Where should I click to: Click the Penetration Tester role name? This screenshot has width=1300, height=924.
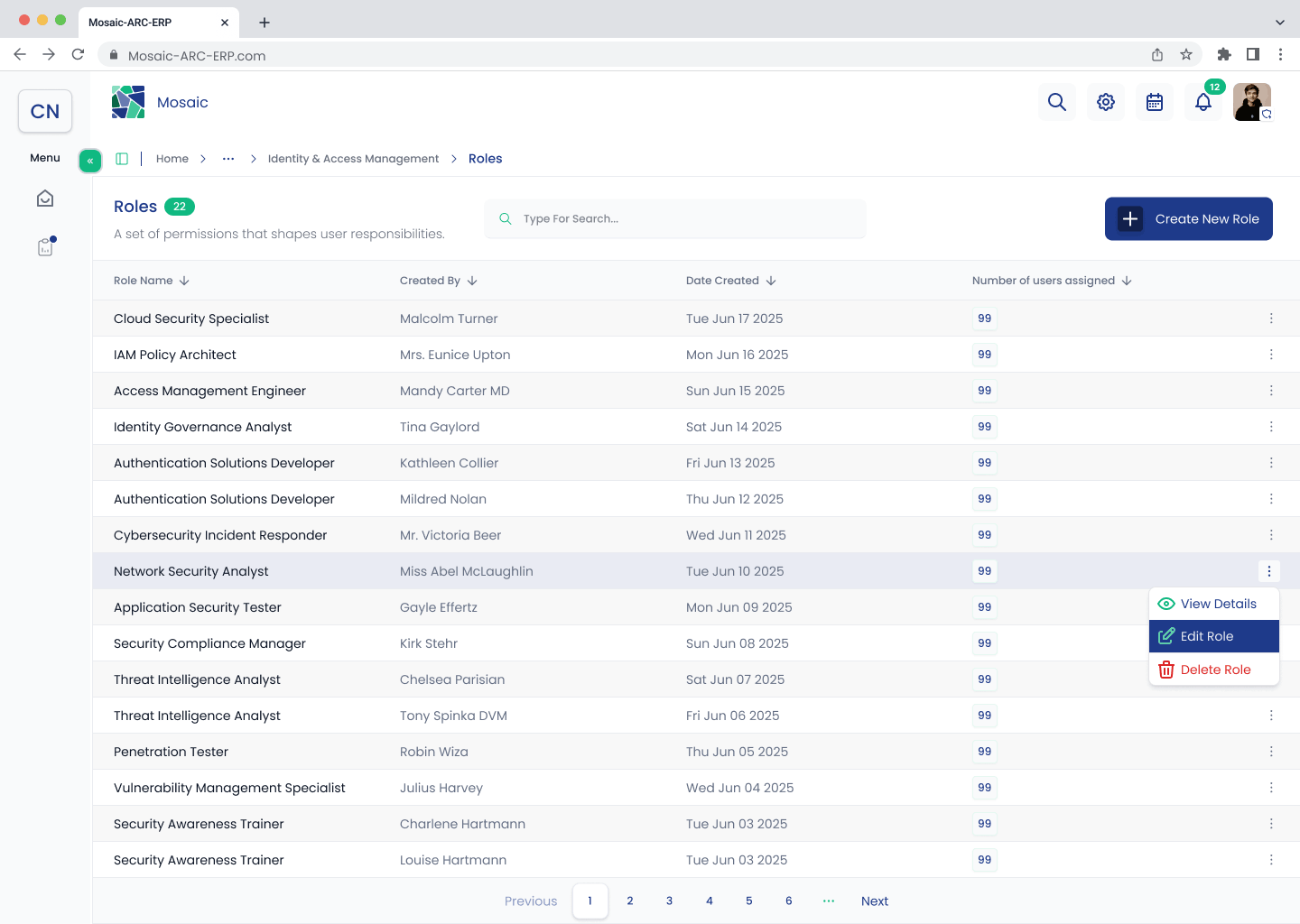171,752
